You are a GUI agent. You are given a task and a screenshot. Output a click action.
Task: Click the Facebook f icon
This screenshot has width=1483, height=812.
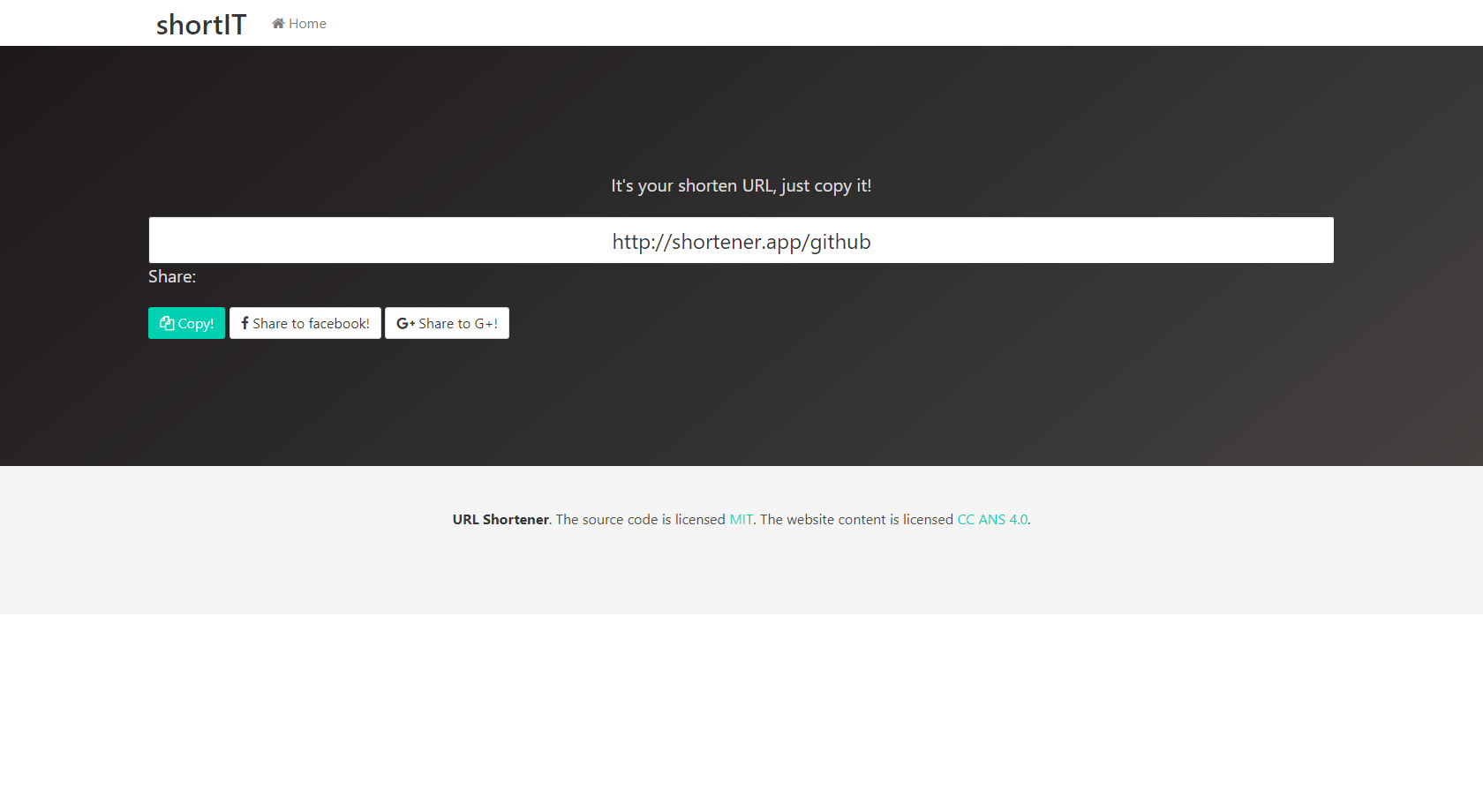point(245,323)
